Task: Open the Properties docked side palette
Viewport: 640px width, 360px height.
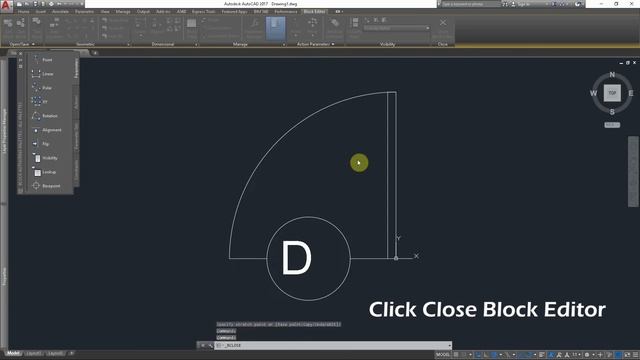Action: [4, 276]
